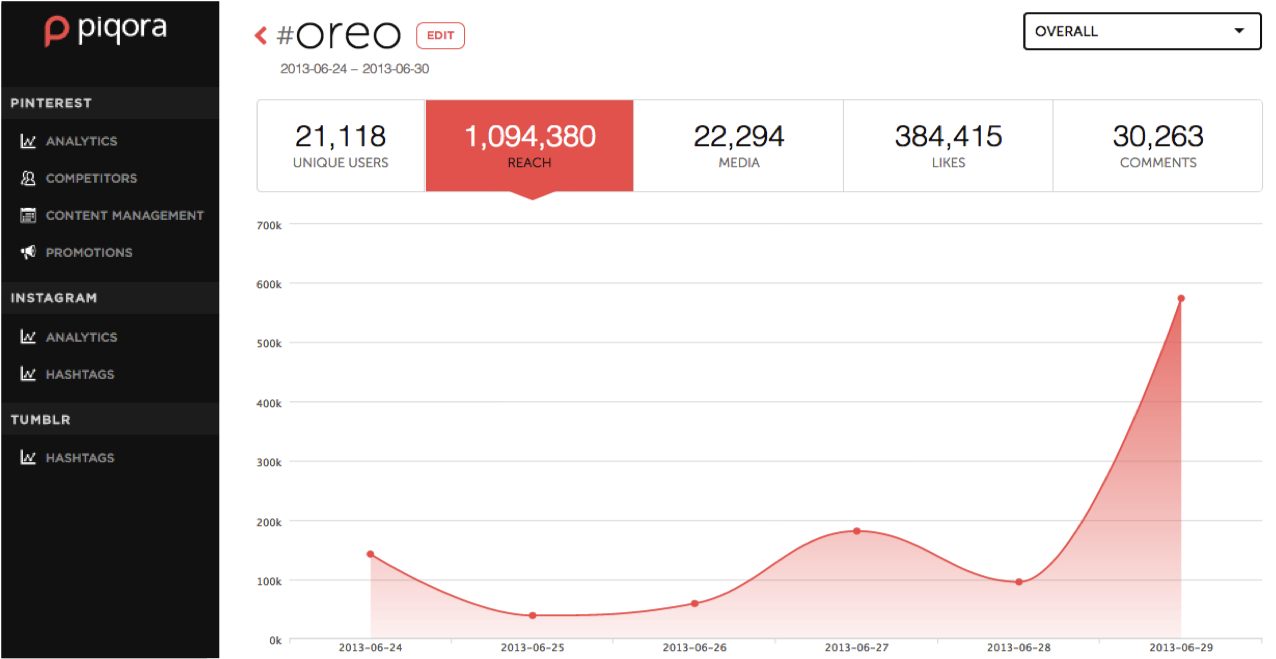Click the 2013-06-26 data point on chart

click(x=694, y=603)
